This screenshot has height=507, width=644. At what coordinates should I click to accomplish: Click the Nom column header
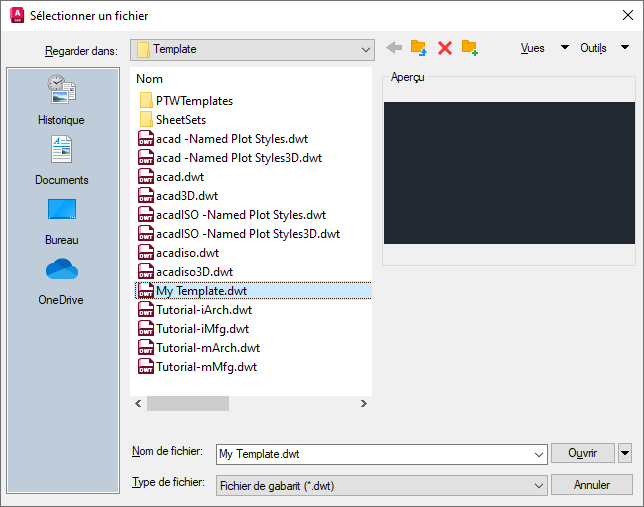click(150, 79)
